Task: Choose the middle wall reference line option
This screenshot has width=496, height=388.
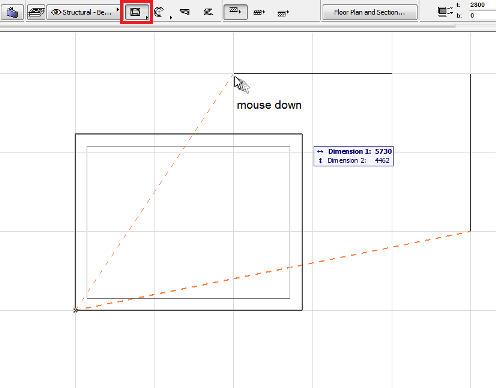Action: coord(259,13)
